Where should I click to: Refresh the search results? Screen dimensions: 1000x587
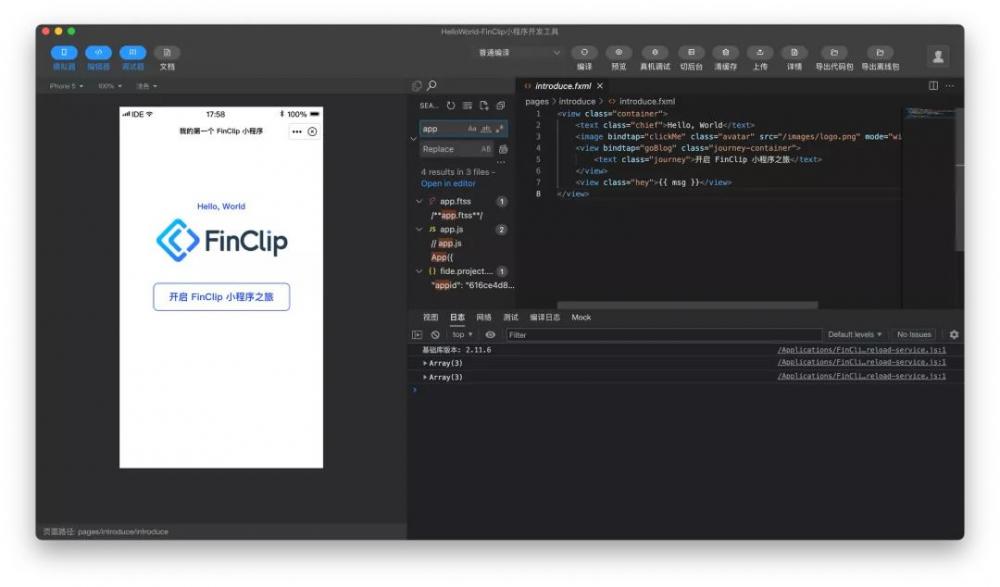451,106
